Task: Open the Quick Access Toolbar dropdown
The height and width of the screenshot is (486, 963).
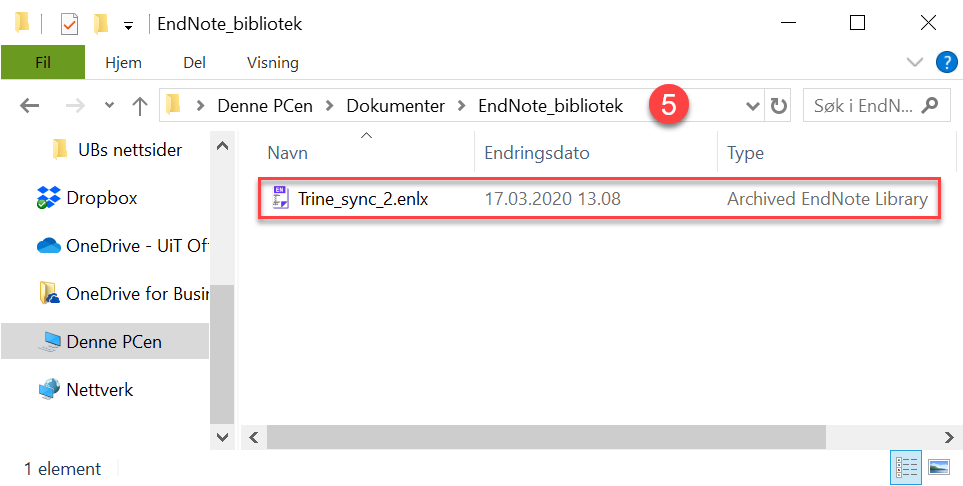Action: tap(129, 25)
